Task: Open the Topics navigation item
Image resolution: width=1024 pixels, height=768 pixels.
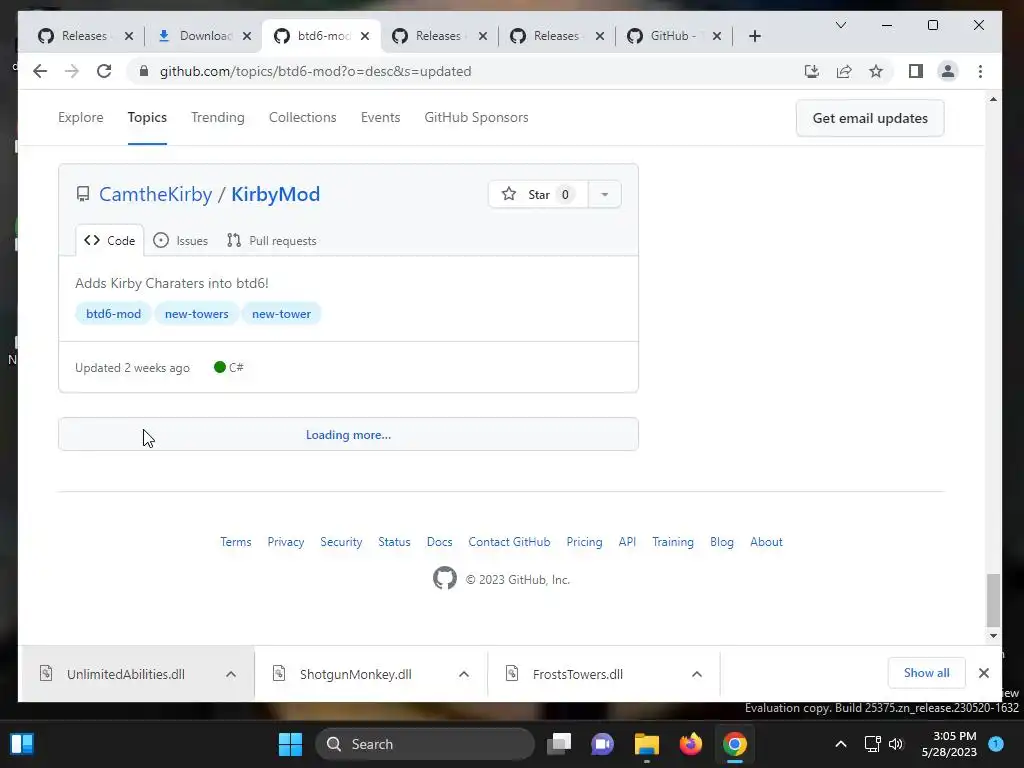Action: (147, 118)
